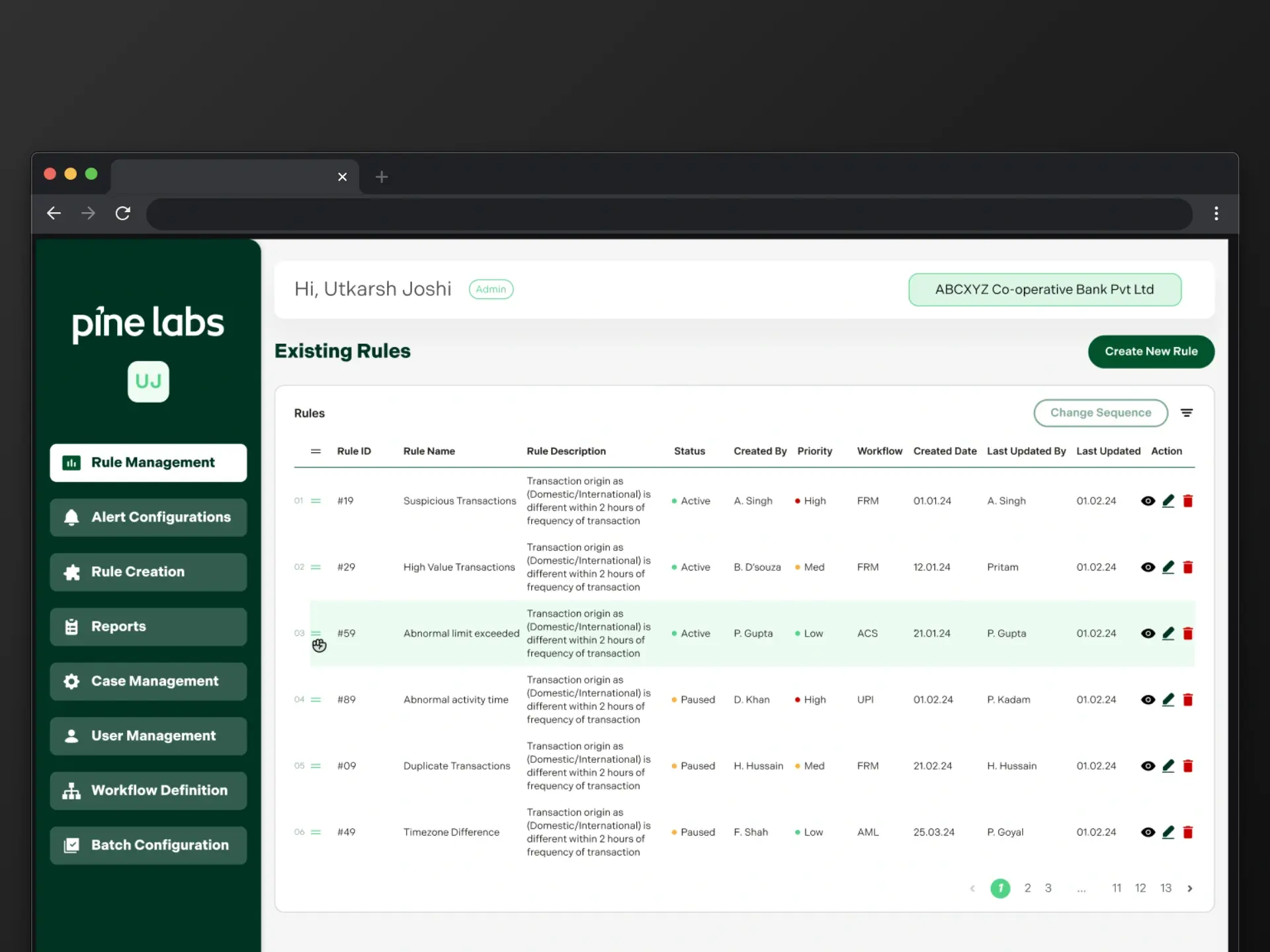View the Abnormal activity time rule
This screenshot has height=952, width=1270.
tap(1148, 699)
